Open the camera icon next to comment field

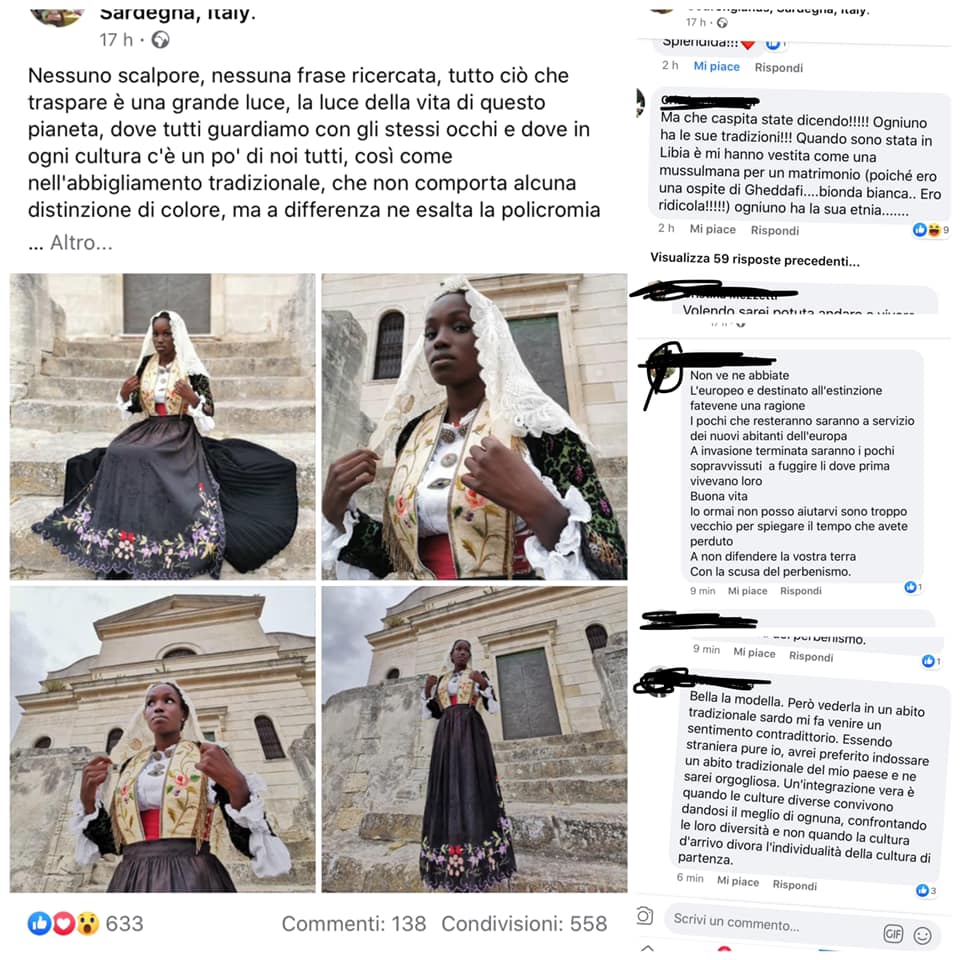(645, 916)
